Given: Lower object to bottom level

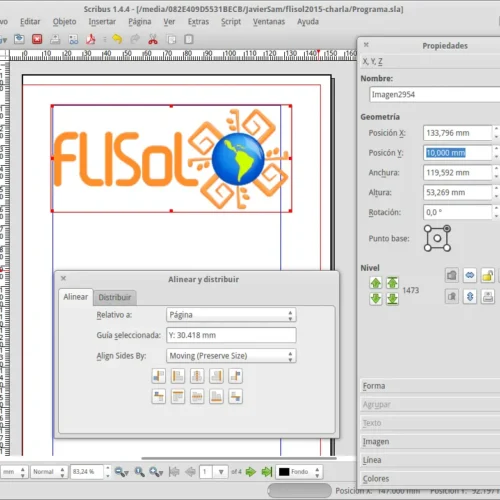Looking at the screenshot, I should (392, 299).
